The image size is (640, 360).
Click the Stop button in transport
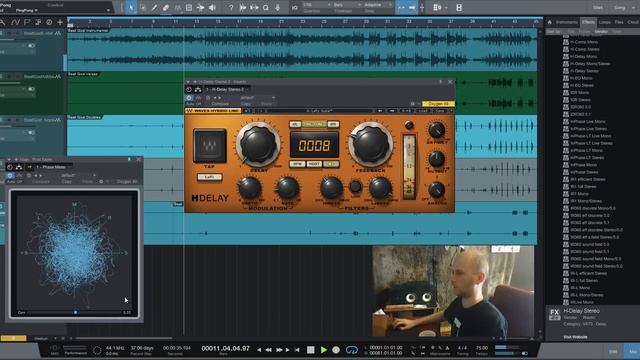point(311,350)
